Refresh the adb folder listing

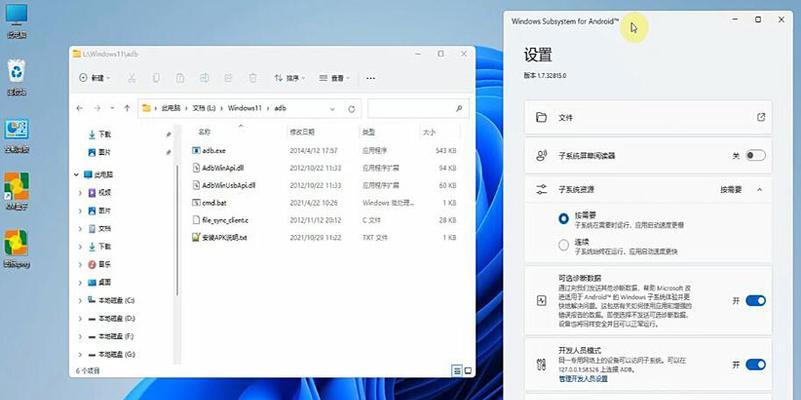351,109
